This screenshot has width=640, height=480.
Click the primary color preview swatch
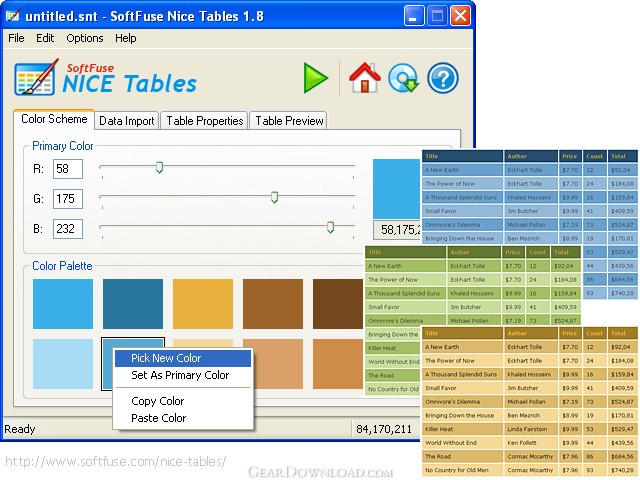point(397,189)
